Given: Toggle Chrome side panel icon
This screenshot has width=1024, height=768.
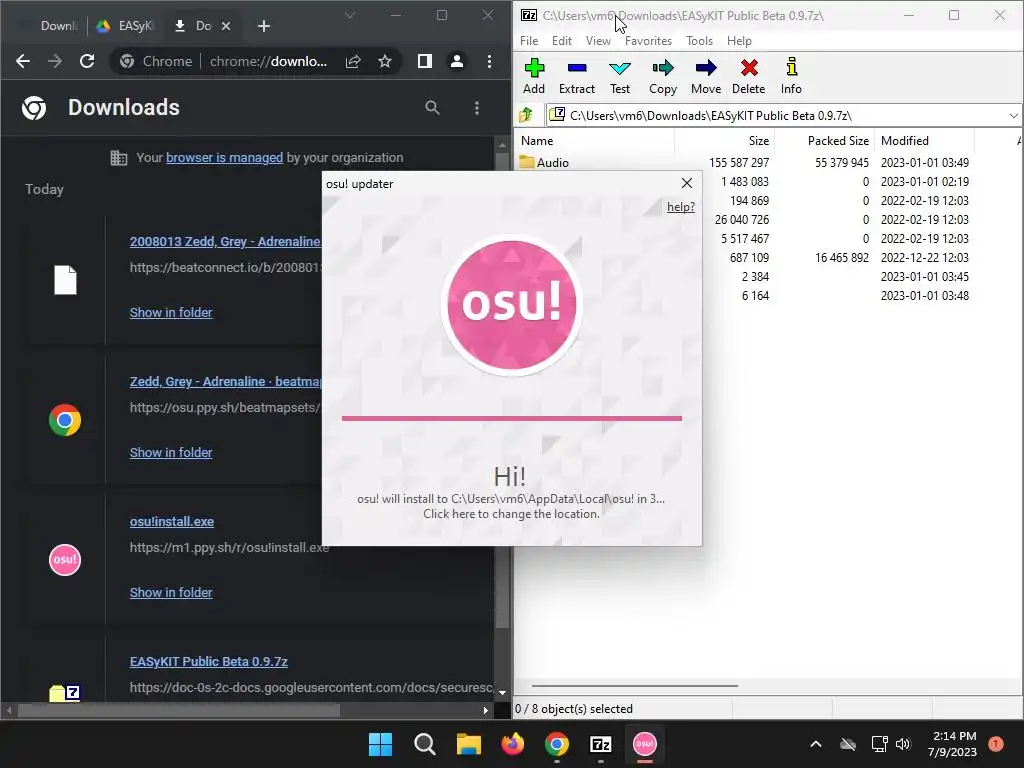Looking at the screenshot, I should coord(424,61).
